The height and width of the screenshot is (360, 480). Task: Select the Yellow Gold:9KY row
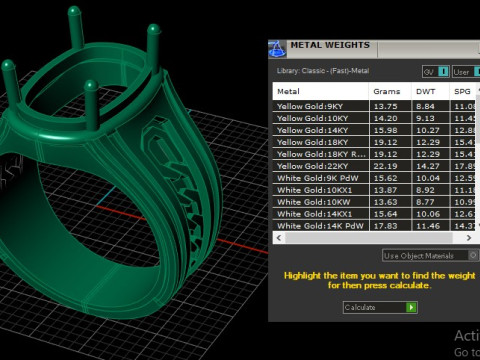click(x=374, y=106)
